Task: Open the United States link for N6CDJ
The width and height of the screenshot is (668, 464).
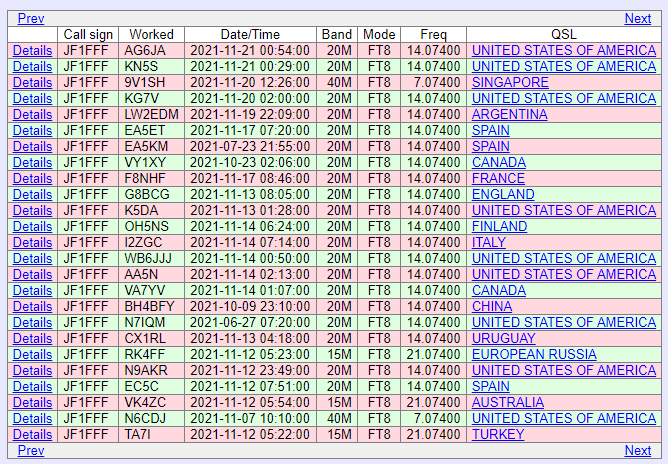Action: [x=564, y=418]
